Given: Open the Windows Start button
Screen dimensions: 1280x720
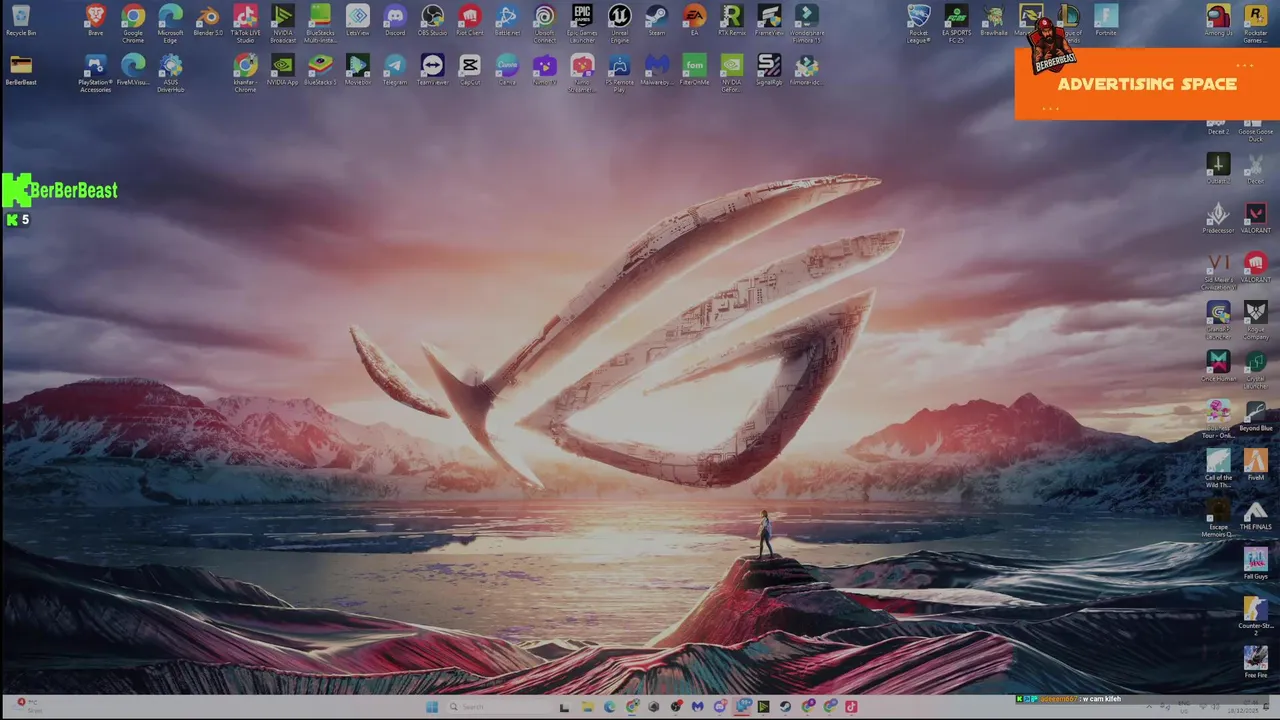Looking at the screenshot, I should pyautogui.click(x=432, y=707).
